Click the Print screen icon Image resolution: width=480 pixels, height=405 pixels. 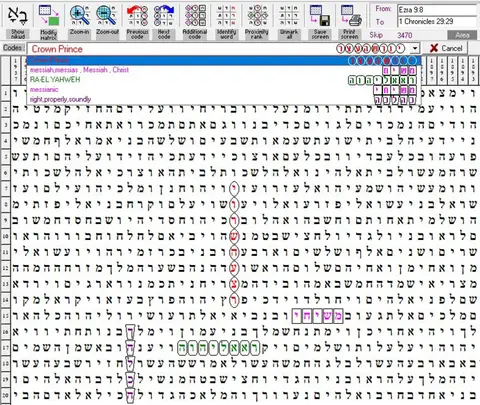[350, 16]
